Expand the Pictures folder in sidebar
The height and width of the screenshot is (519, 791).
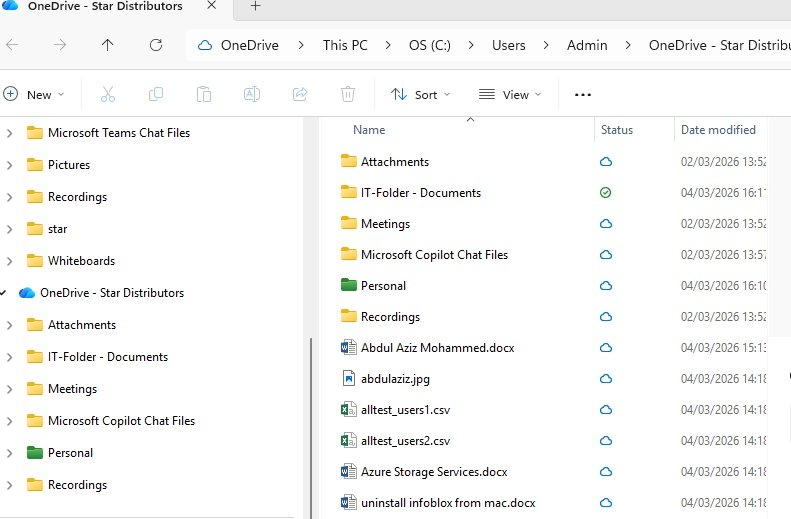tap(9, 165)
